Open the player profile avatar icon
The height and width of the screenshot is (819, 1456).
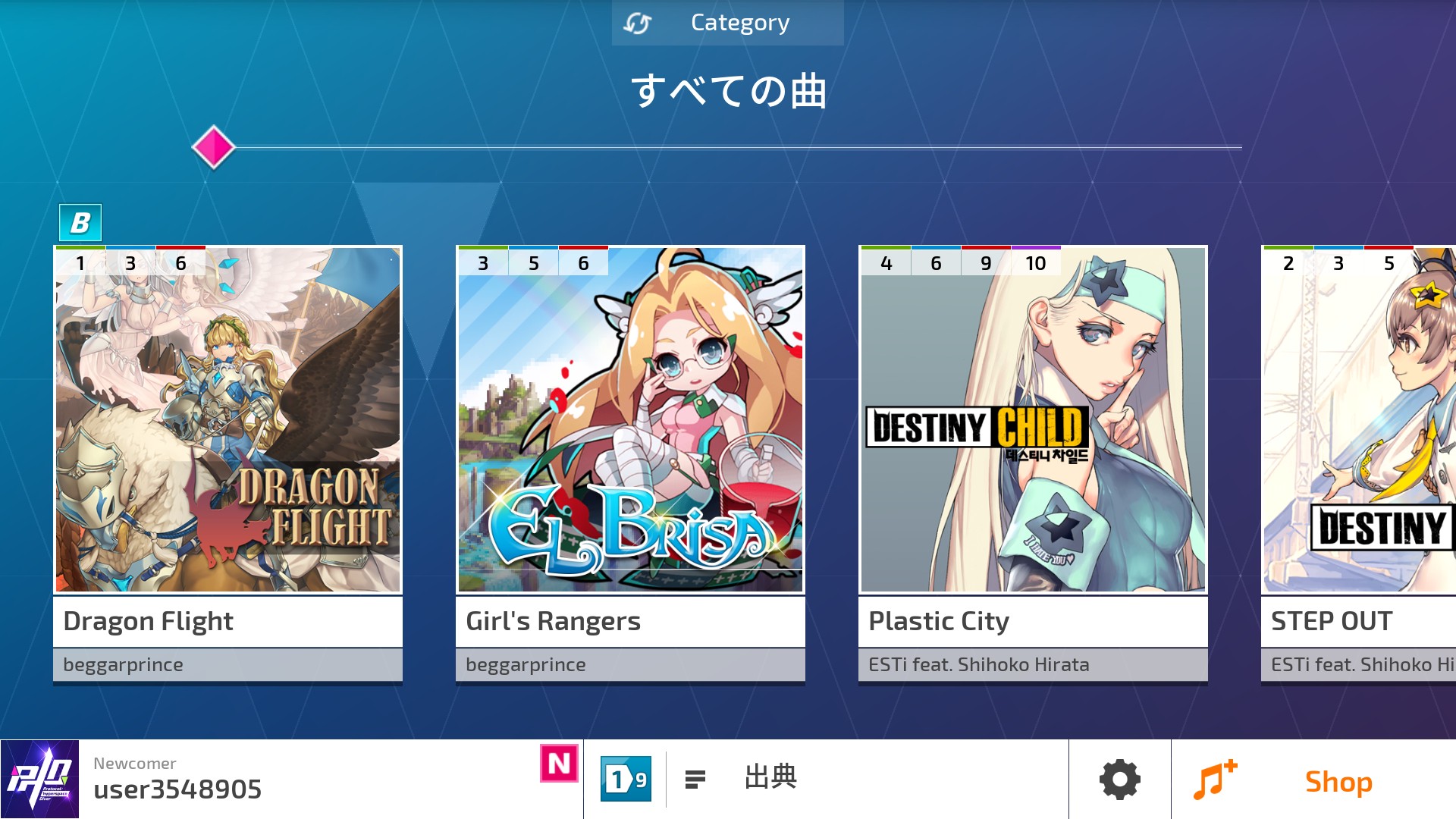tap(39, 779)
